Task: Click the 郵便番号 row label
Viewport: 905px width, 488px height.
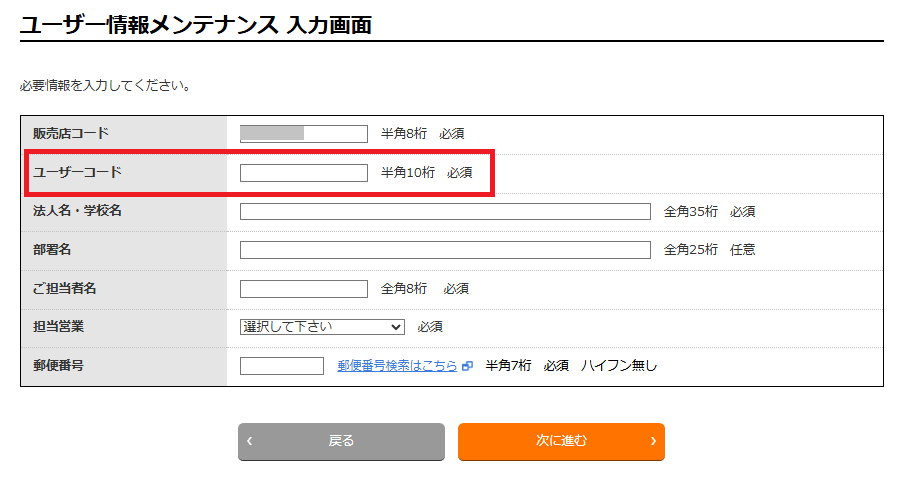Action: click(58, 365)
